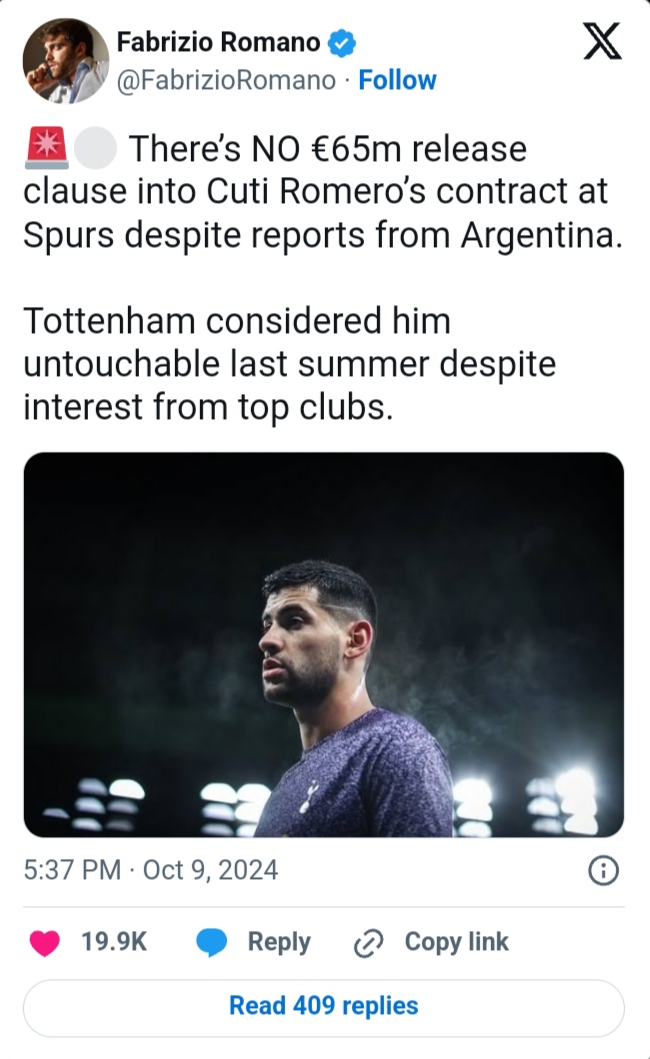
Task: Click the blue reply speech bubble icon
Action: tap(212, 942)
